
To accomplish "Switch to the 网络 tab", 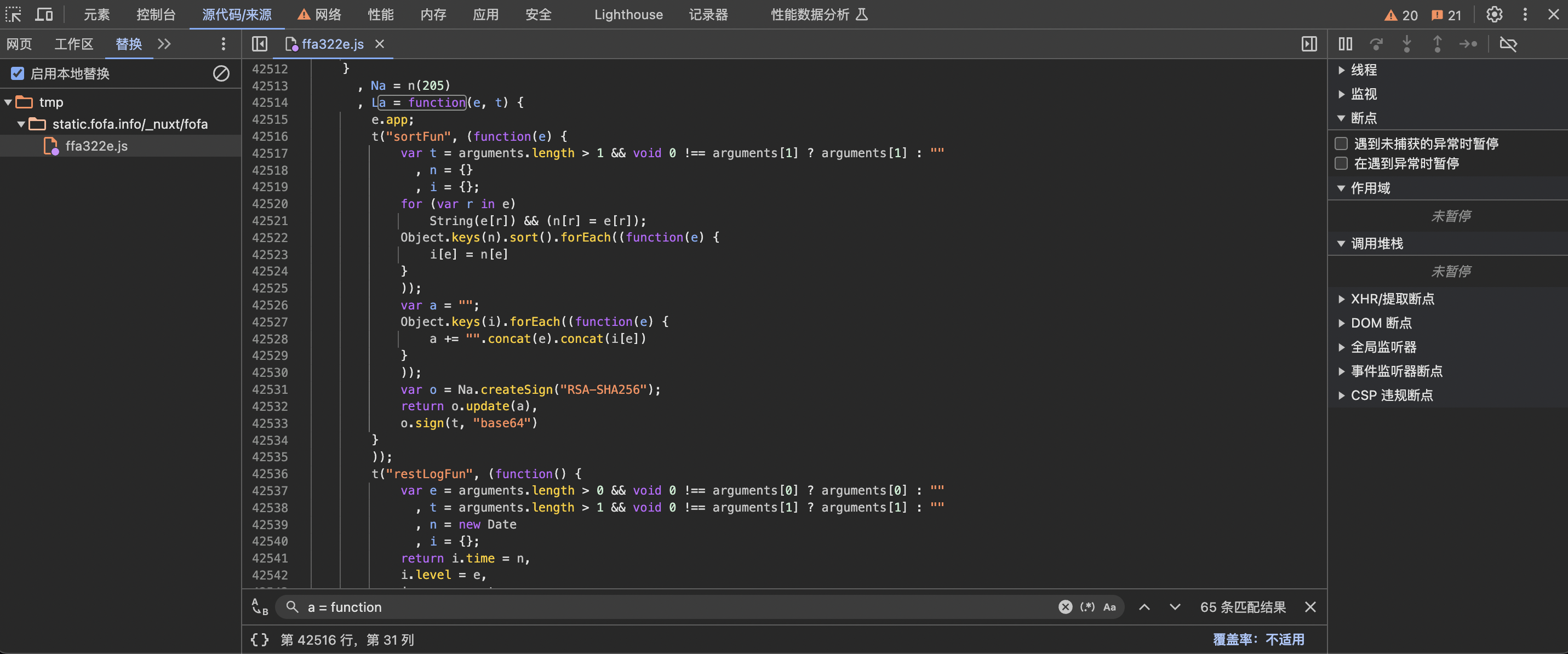I will pyautogui.click(x=328, y=14).
